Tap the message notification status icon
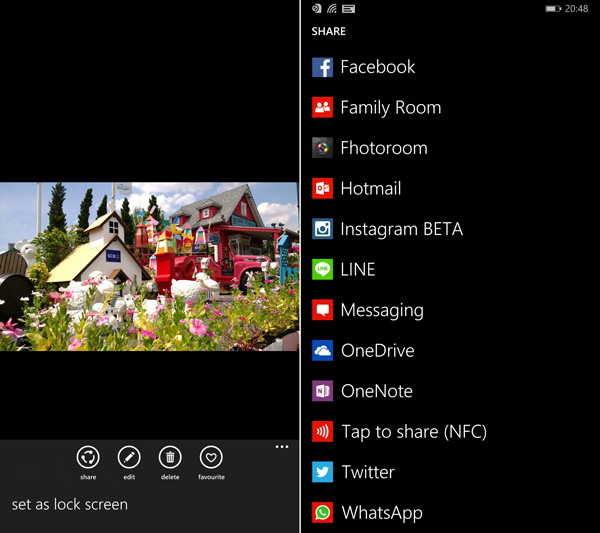Screen dimensions: 600x533 [x=349, y=8]
